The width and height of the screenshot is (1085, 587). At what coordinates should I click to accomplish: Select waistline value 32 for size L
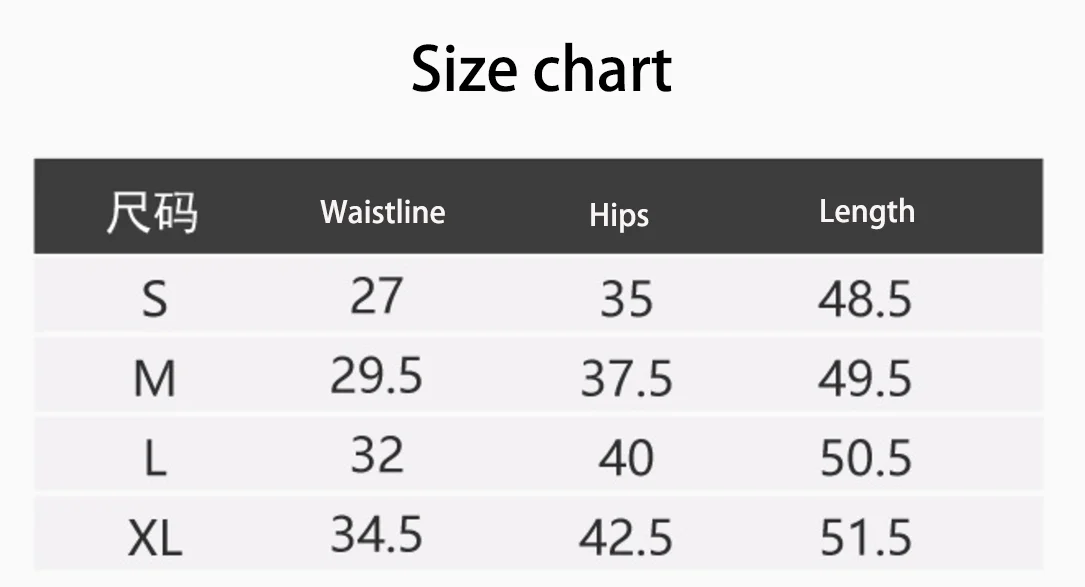tap(377, 456)
